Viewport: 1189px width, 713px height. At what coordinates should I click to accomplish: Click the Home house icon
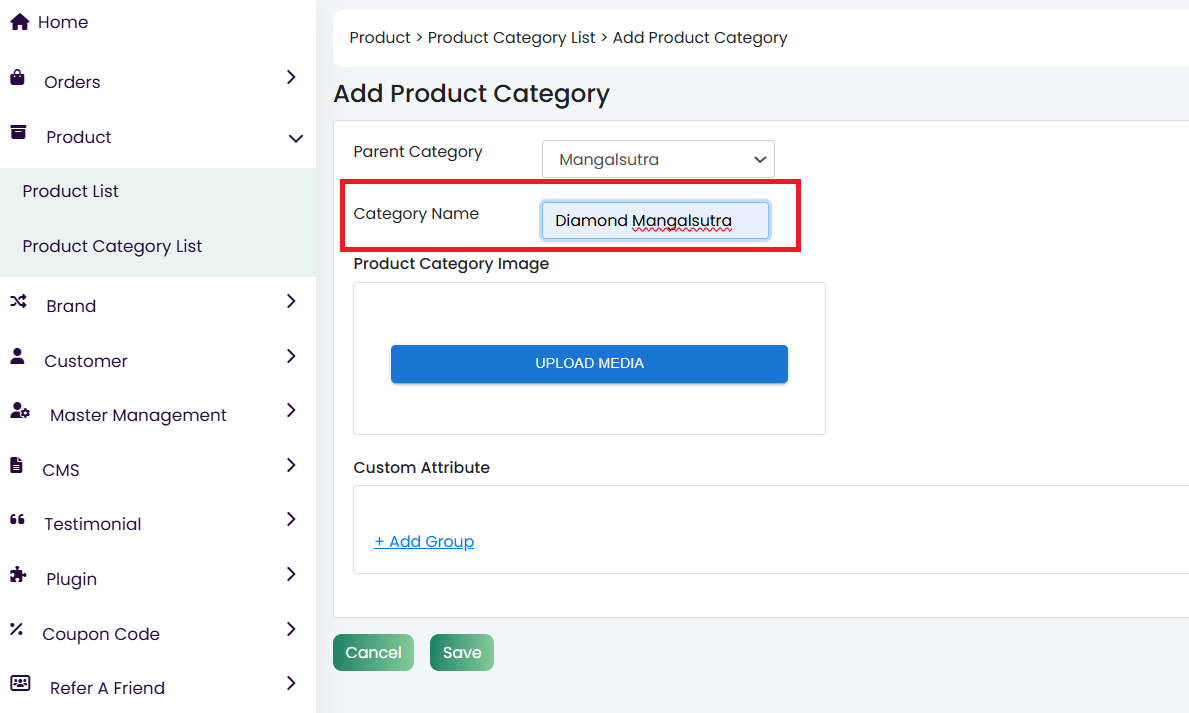click(19, 21)
